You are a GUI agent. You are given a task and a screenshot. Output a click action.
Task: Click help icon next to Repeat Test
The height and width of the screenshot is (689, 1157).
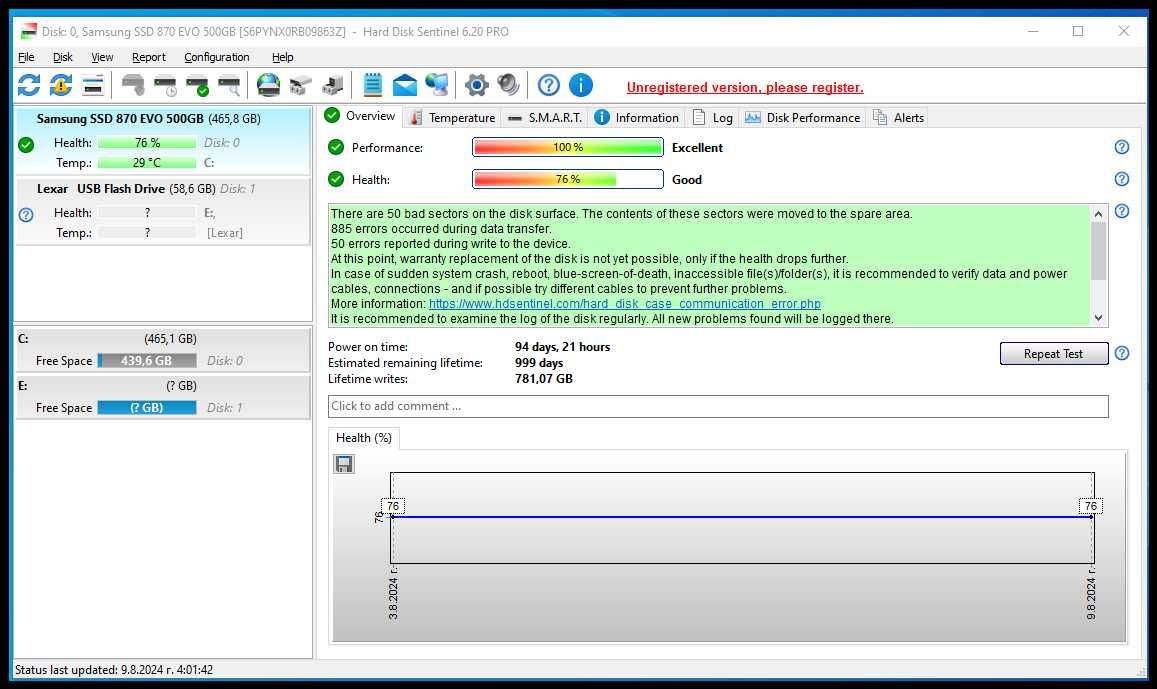point(1122,353)
